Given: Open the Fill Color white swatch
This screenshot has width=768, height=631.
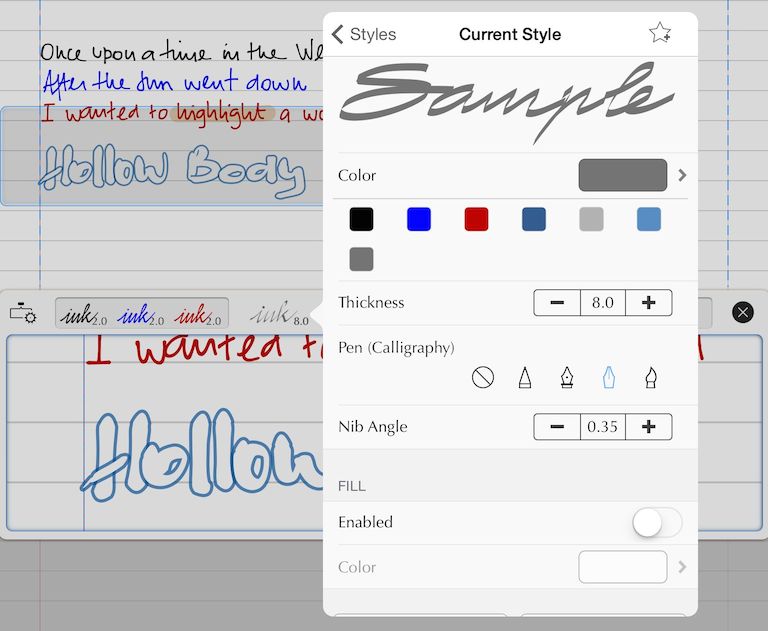Looking at the screenshot, I should click(623, 567).
